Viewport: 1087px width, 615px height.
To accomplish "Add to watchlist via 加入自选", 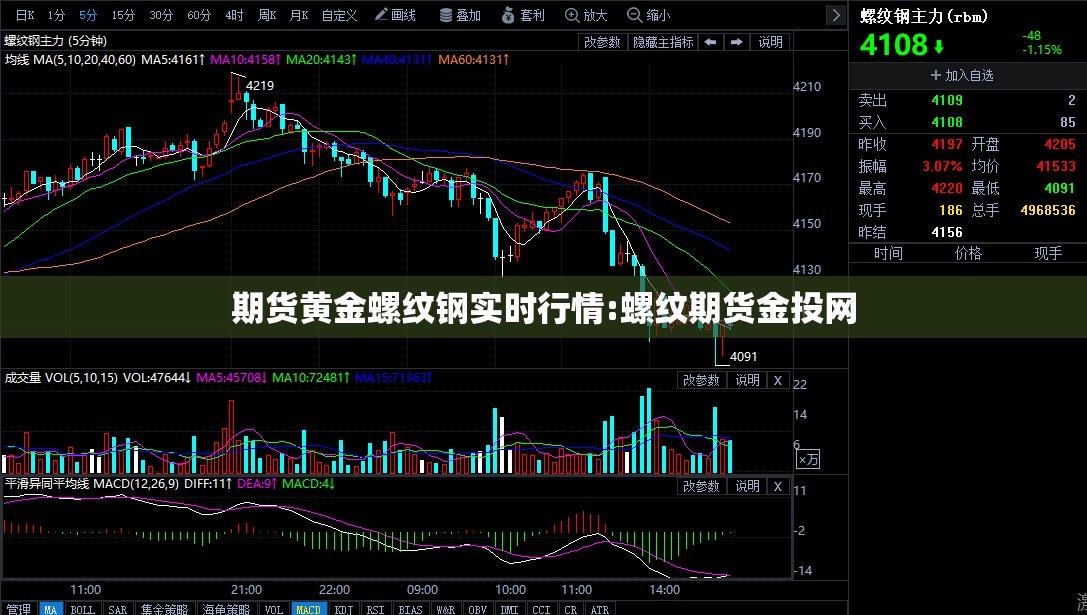I will (962, 75).
